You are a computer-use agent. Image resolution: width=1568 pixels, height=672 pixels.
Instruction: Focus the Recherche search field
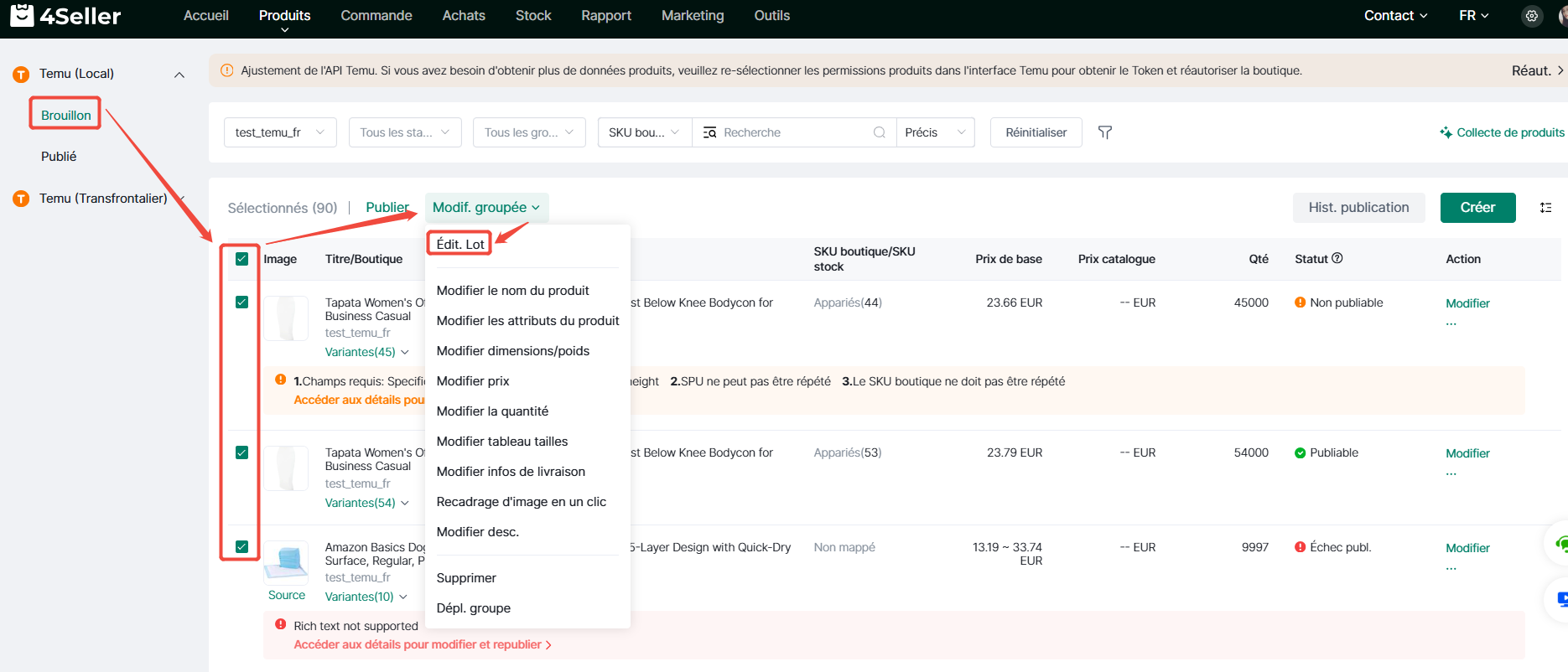click(x=794, y=132)
